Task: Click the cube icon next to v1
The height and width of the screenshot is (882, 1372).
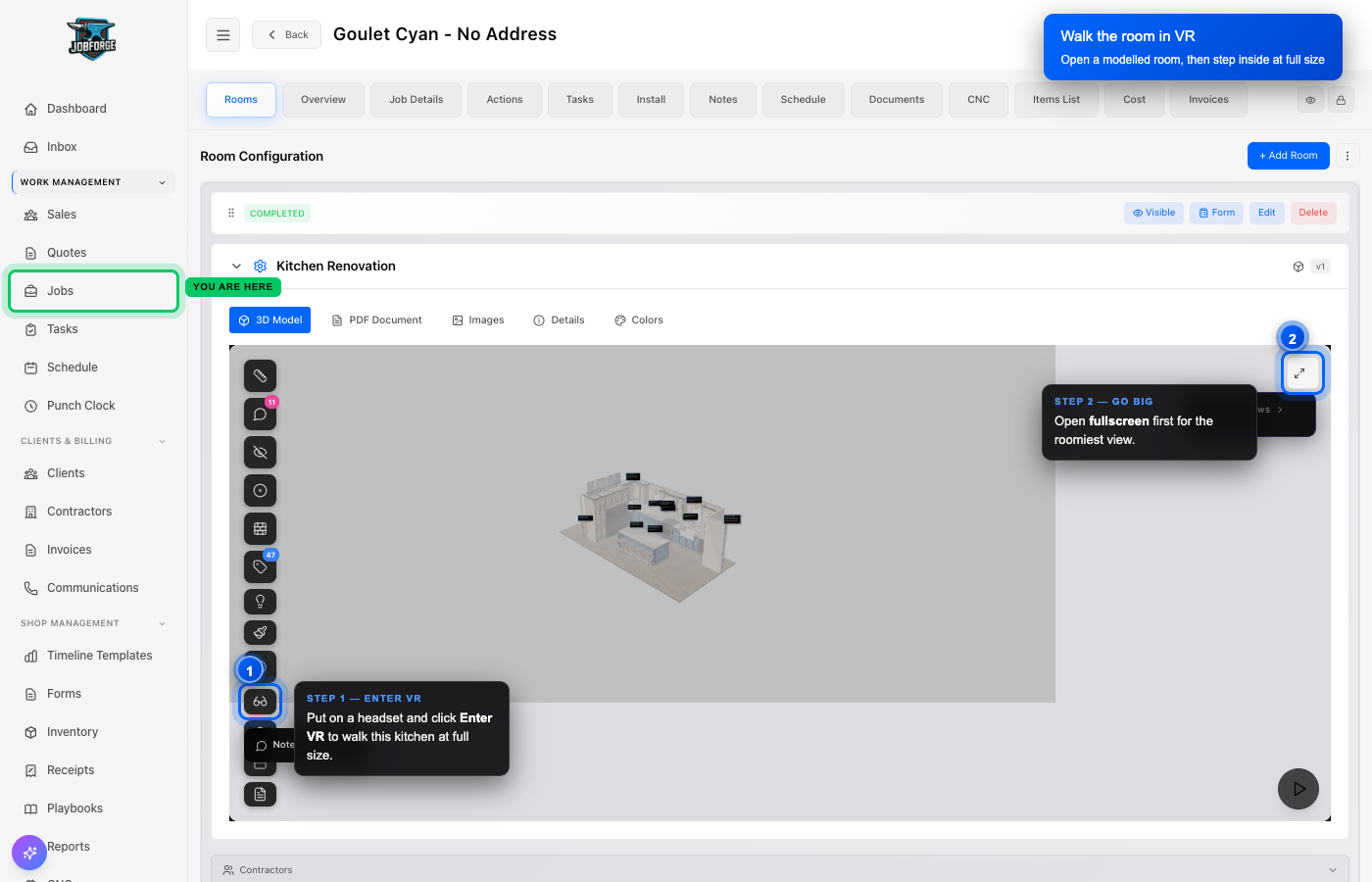Action: pyautogui.click(x=1298, y=267)
